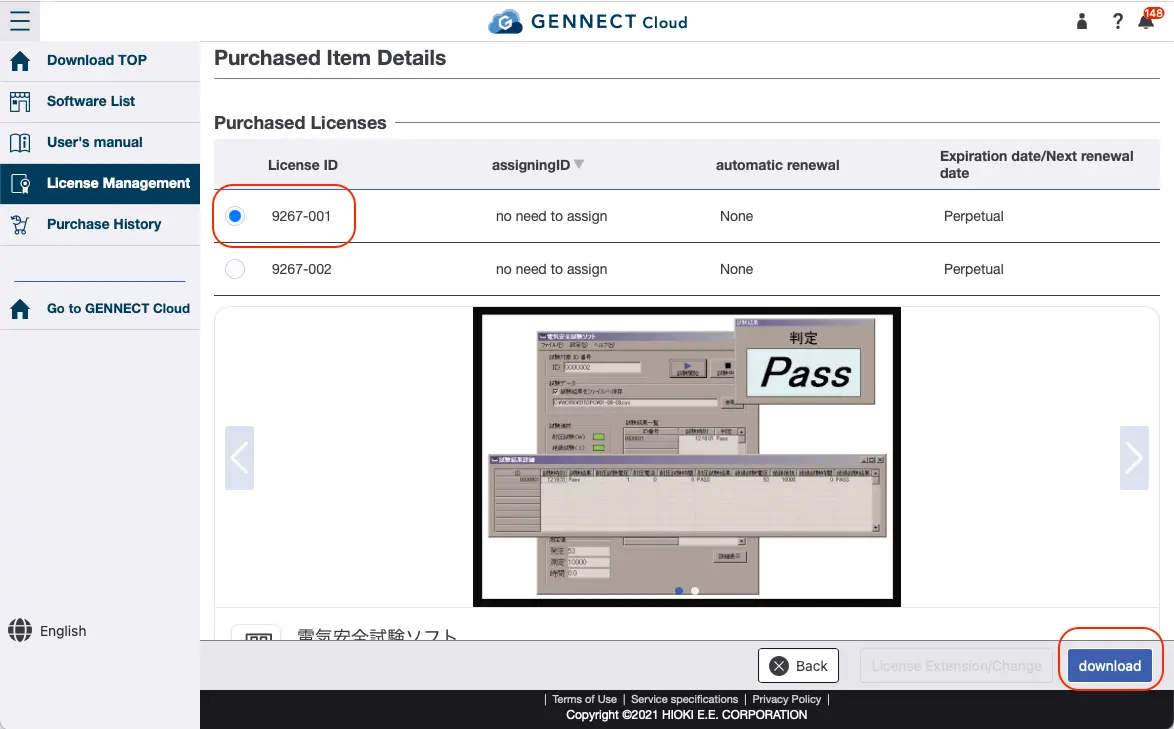Click 'Perpetual' in the 9267-002 row
The image size is (1174, 729).
(973, 269)
